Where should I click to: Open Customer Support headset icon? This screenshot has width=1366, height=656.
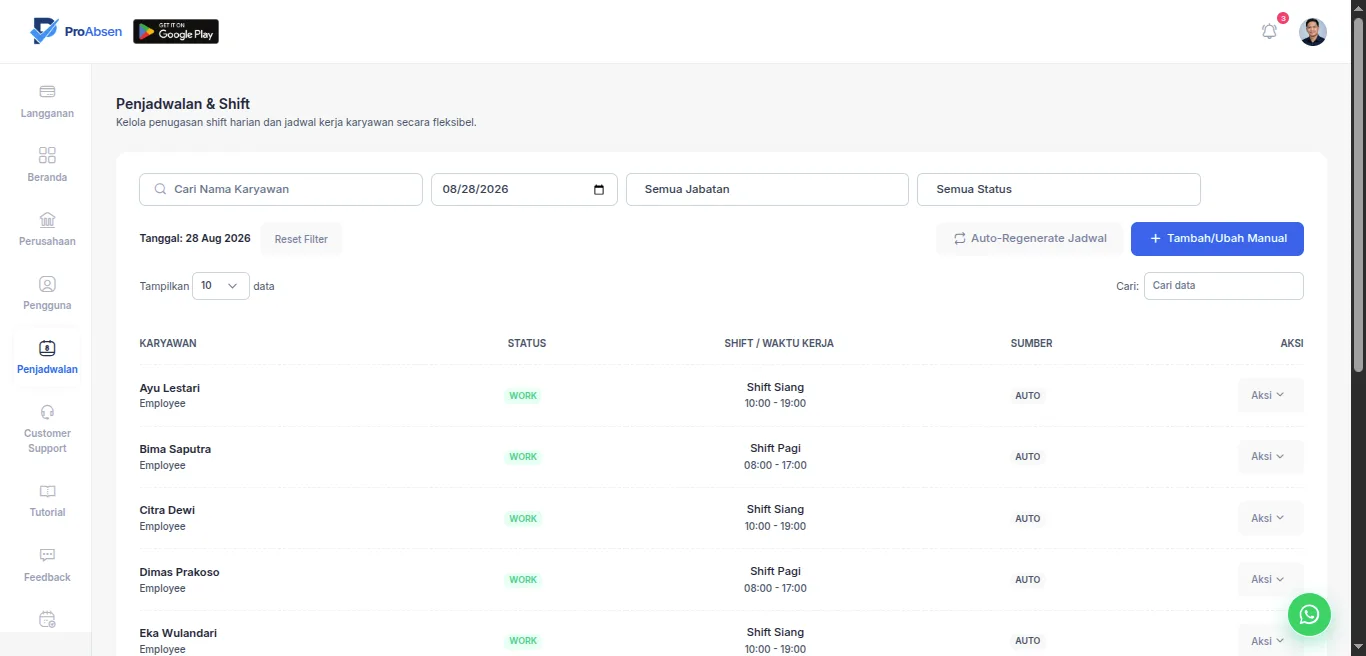tap(47, 412)
